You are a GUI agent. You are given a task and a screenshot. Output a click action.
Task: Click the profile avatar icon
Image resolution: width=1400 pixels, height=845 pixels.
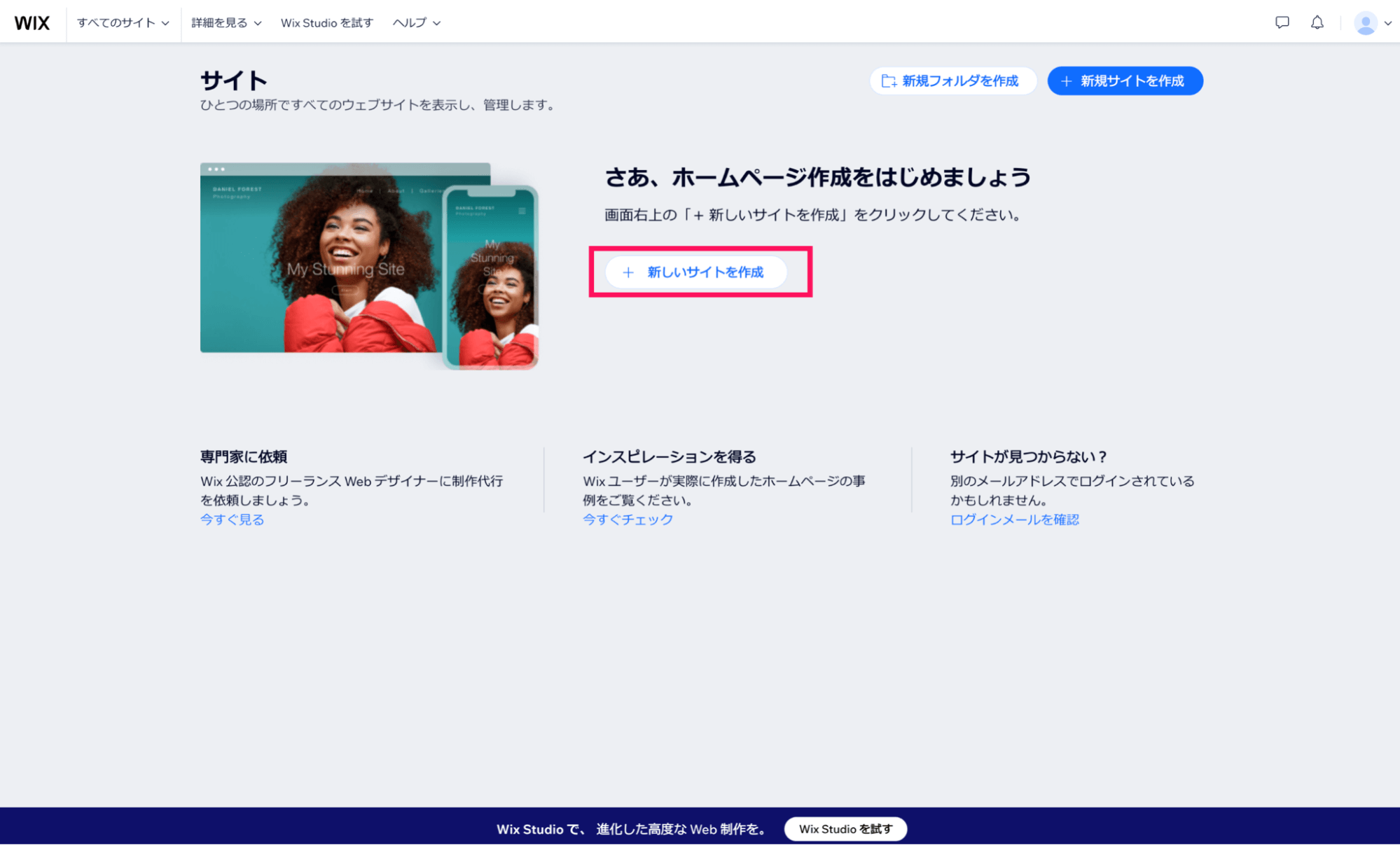[1364, 22]
